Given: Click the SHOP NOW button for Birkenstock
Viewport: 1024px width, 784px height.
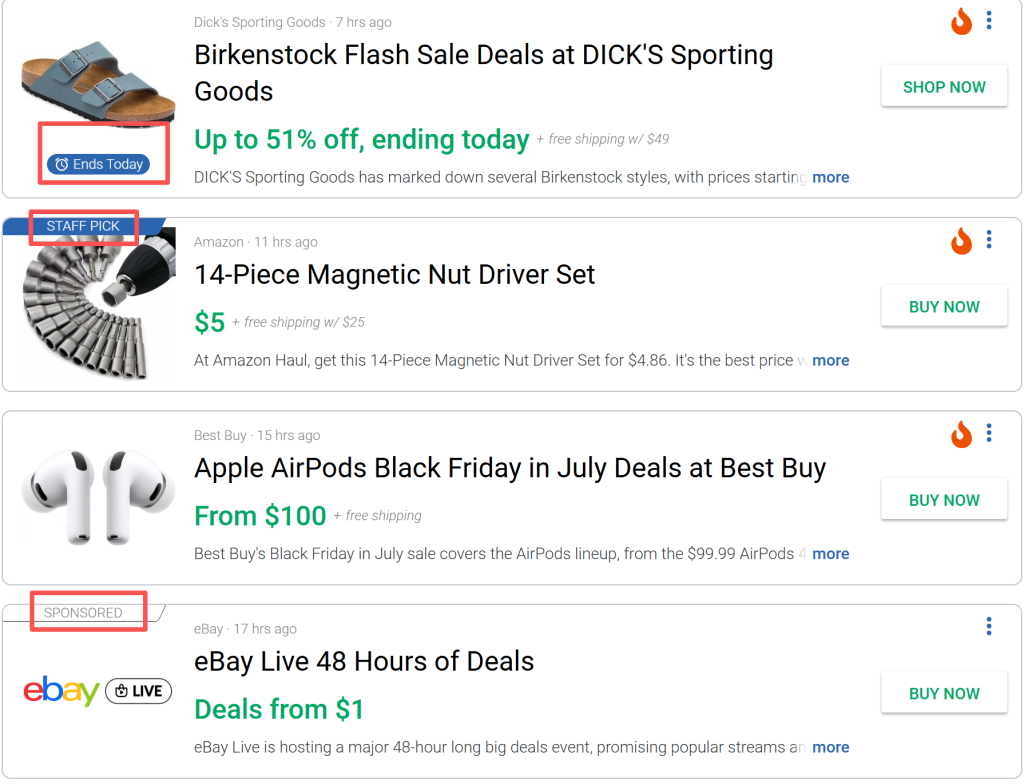Looking at the screenshot, I should pos(944,86).
